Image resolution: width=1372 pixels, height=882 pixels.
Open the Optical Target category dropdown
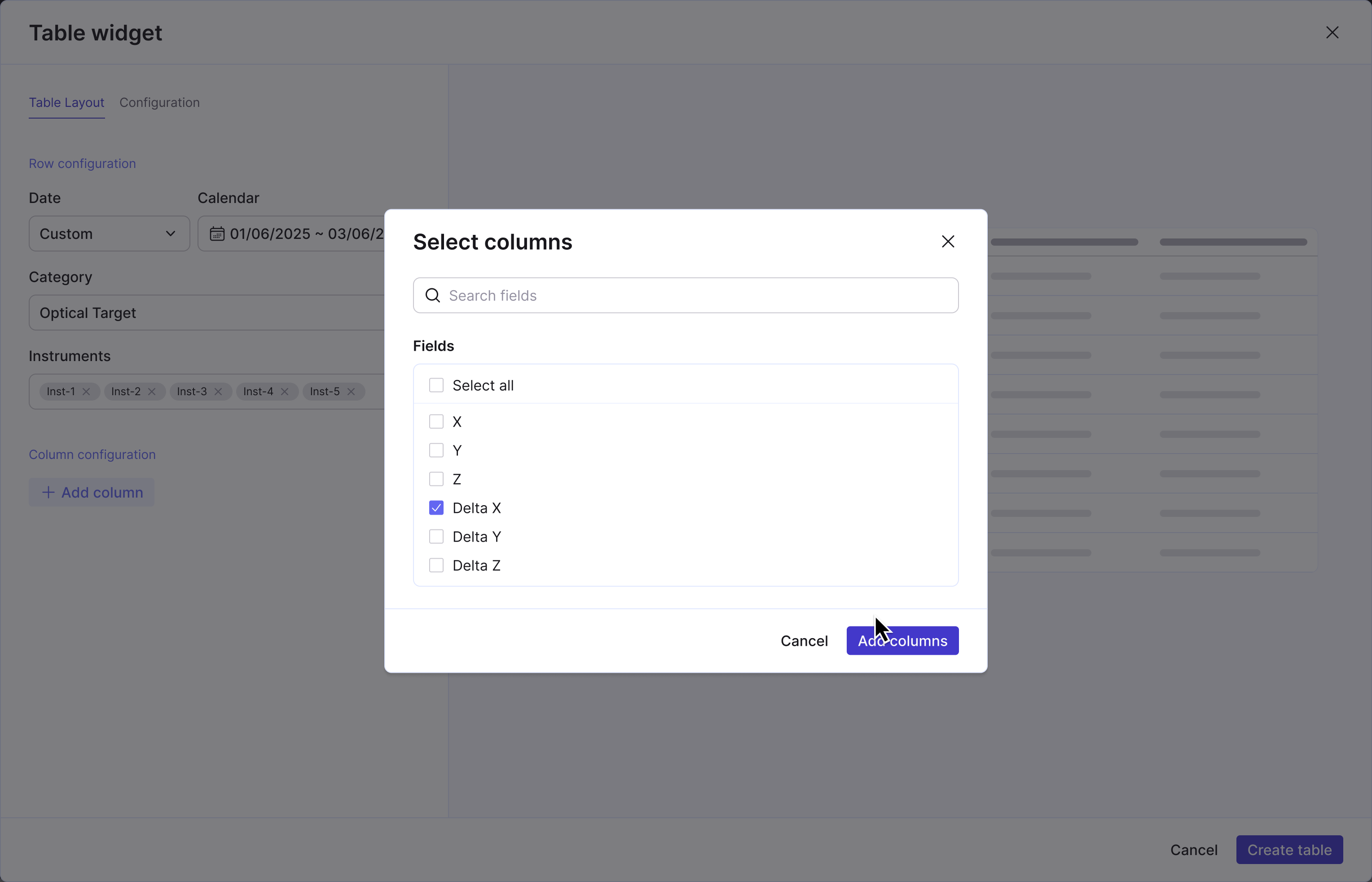click(x=206, y=313)
